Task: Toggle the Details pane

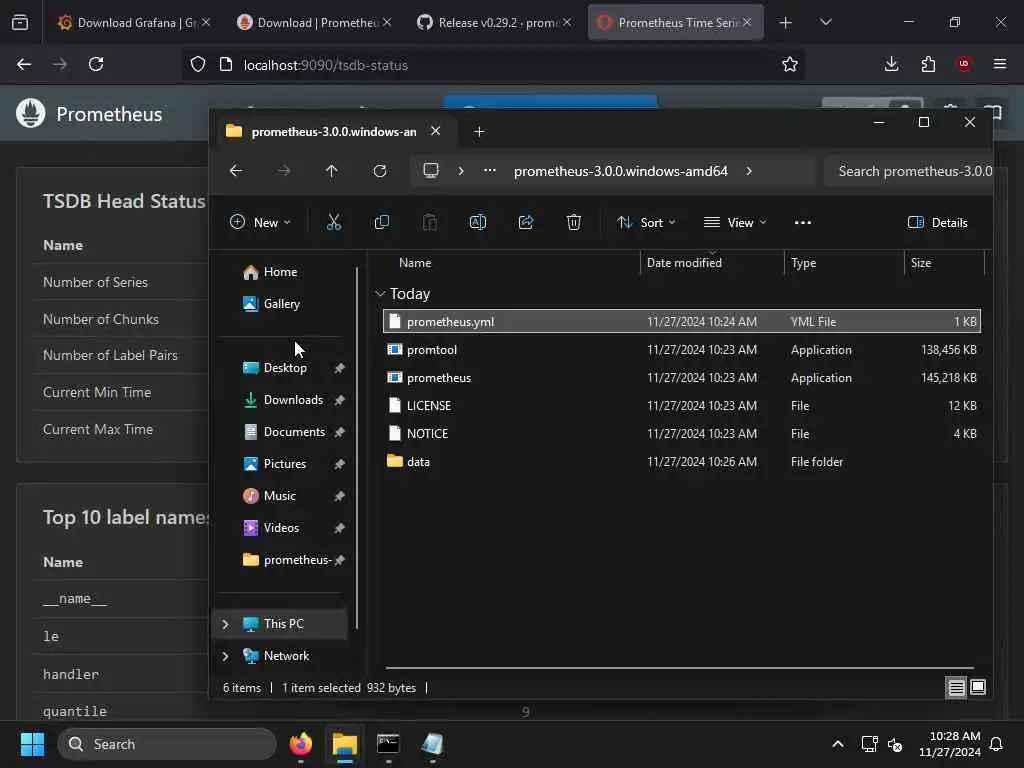Action: (938, 223)
